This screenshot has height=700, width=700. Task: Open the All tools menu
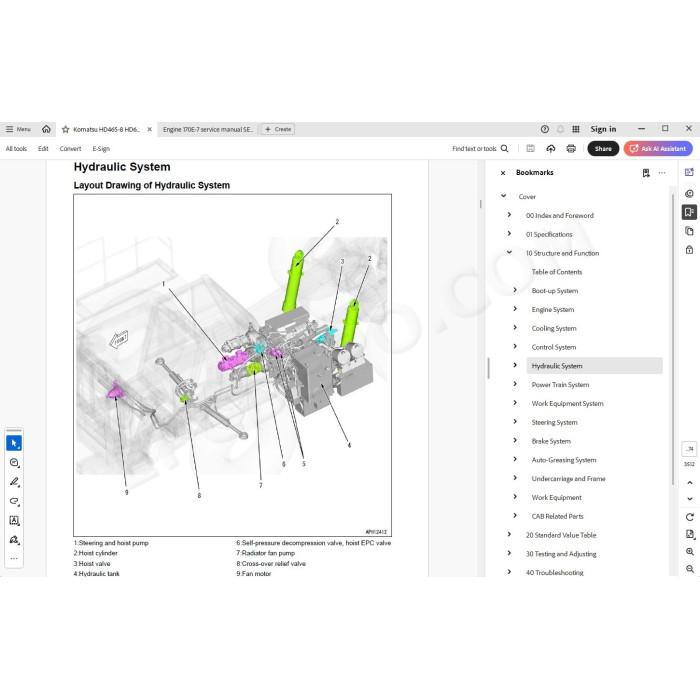[16, 149]
